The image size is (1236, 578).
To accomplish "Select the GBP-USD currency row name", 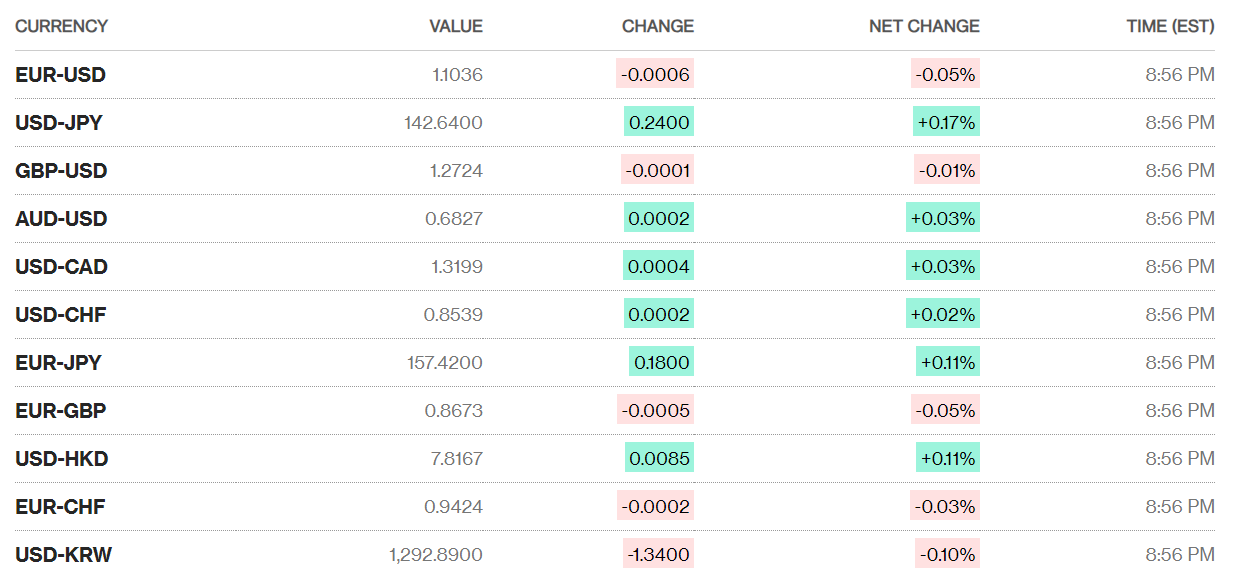I will [x=61, y=171].
